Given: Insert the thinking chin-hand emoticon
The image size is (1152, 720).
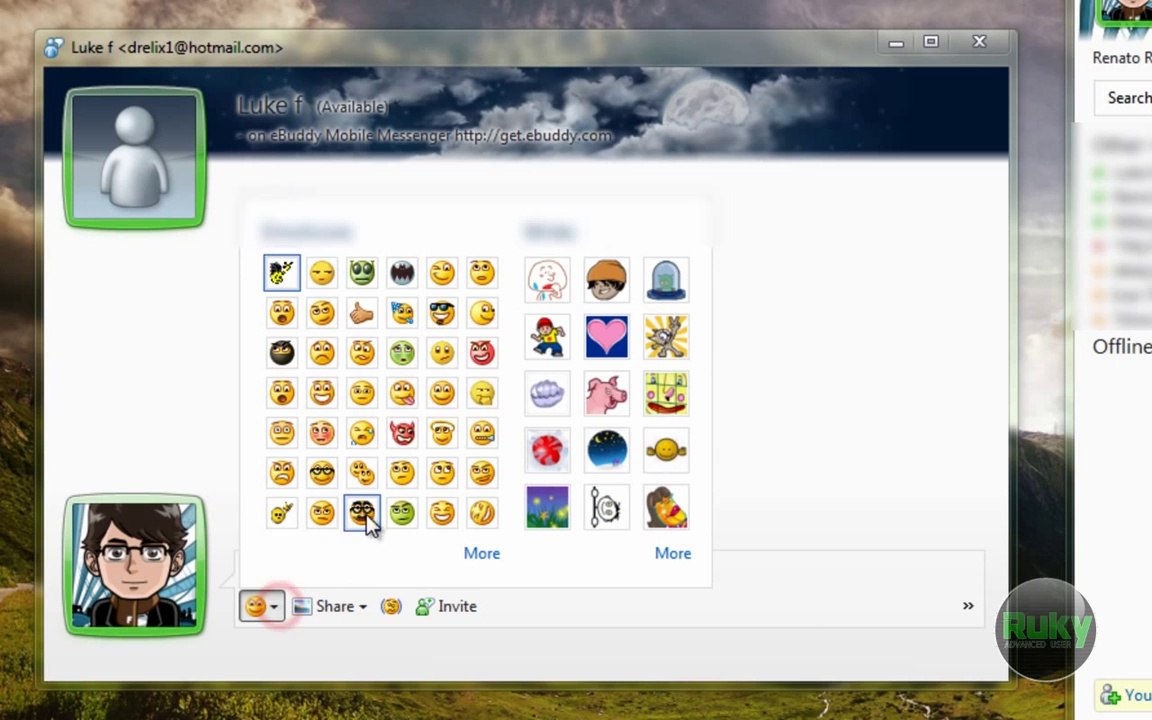Looking at the screenshot, I should pyautogui.click(x=482, y=393).
